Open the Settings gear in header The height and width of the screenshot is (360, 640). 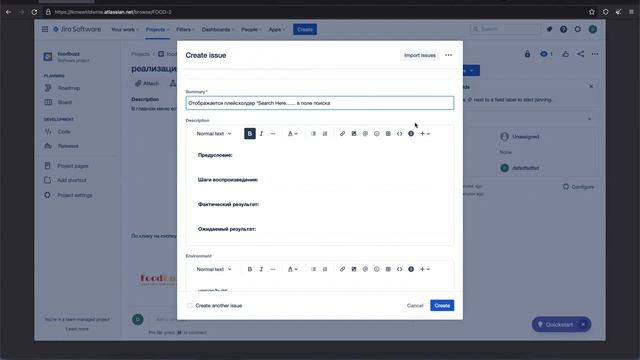[578, 29]
